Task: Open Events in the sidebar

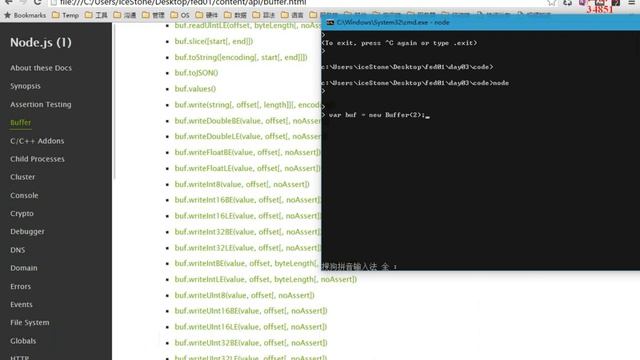Action: [x=21, y=304]
